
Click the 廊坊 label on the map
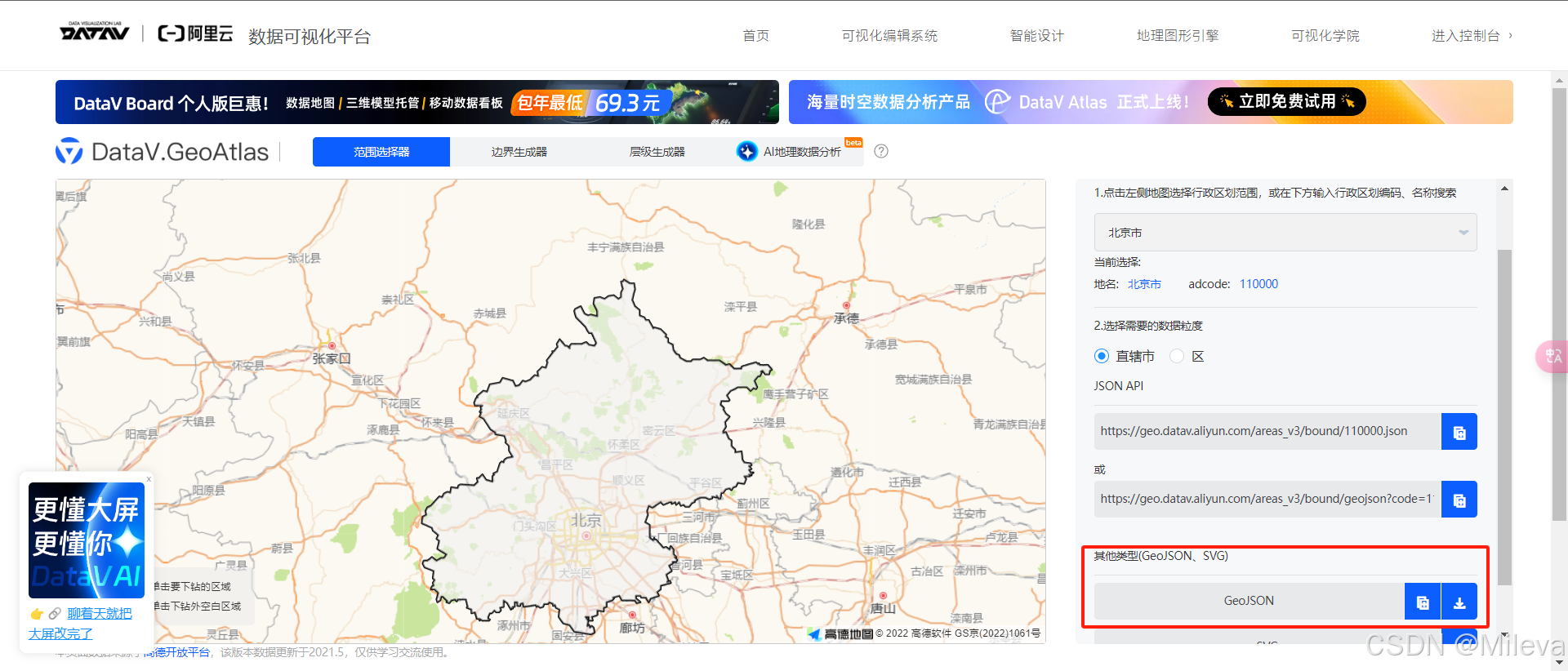click(632, 628)
